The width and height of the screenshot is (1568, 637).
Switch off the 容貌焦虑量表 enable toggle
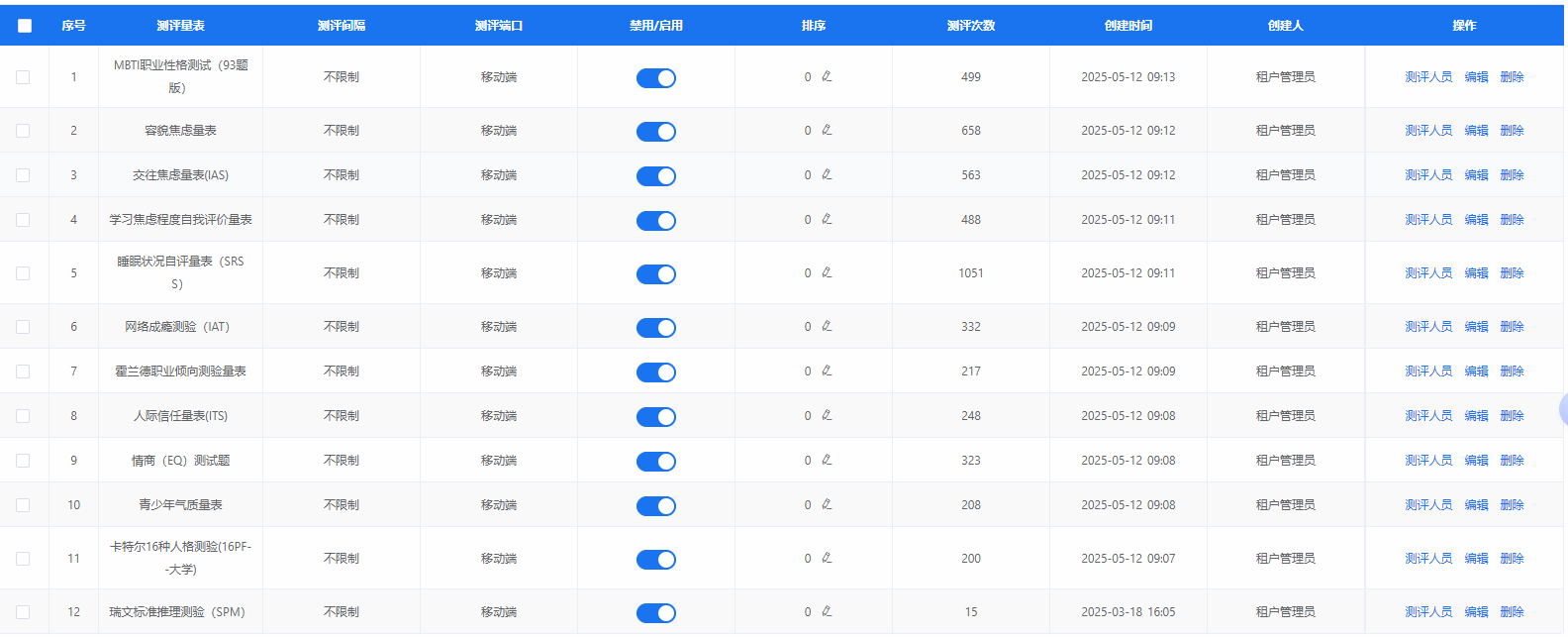tap(655, 131)
